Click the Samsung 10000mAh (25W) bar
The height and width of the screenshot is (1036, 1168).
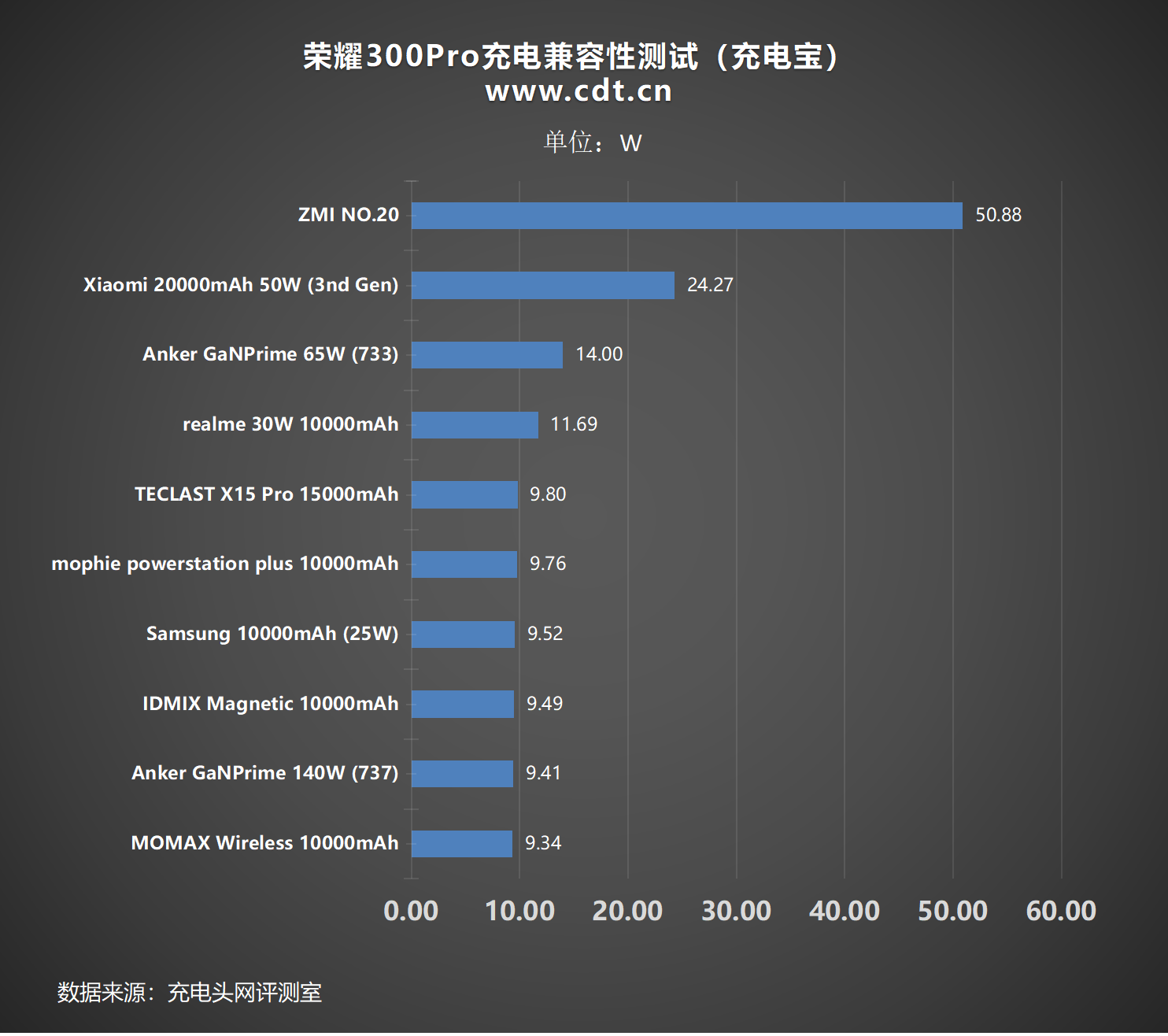[x=463, y=635]
